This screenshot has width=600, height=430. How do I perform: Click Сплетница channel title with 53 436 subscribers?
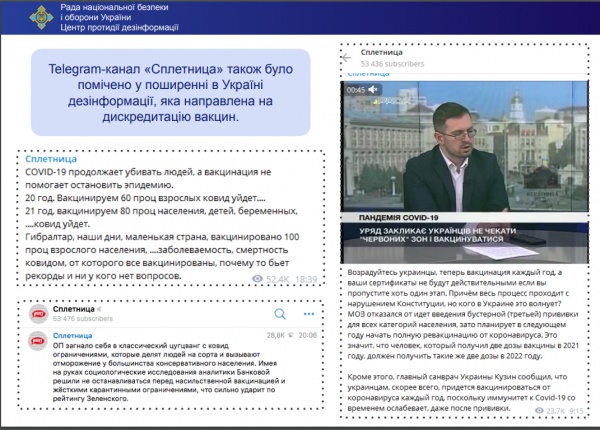pos(382,52)
